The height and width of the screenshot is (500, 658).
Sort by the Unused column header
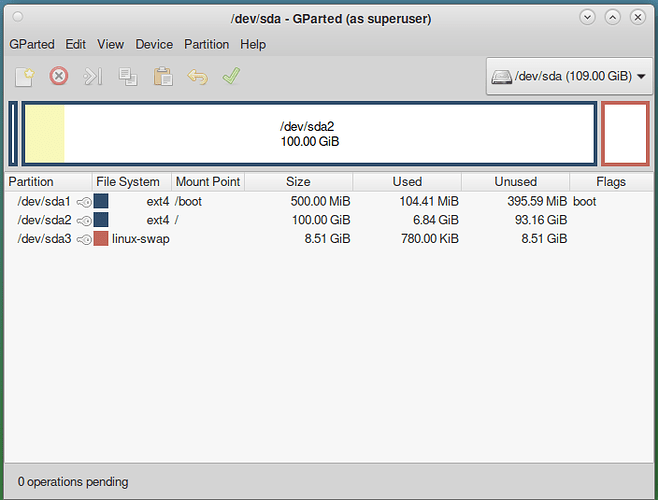click(515, 182)
